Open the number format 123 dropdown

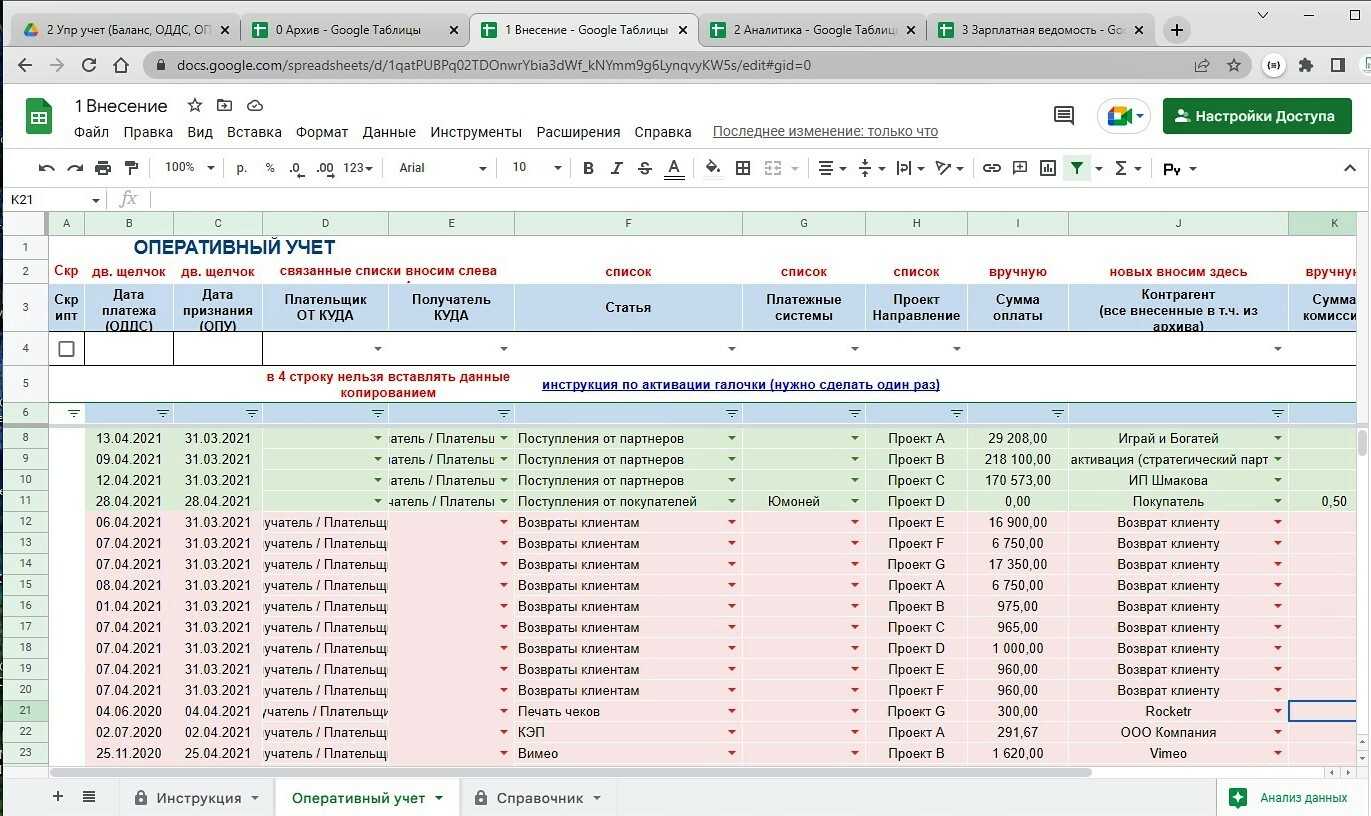(358, 168)
